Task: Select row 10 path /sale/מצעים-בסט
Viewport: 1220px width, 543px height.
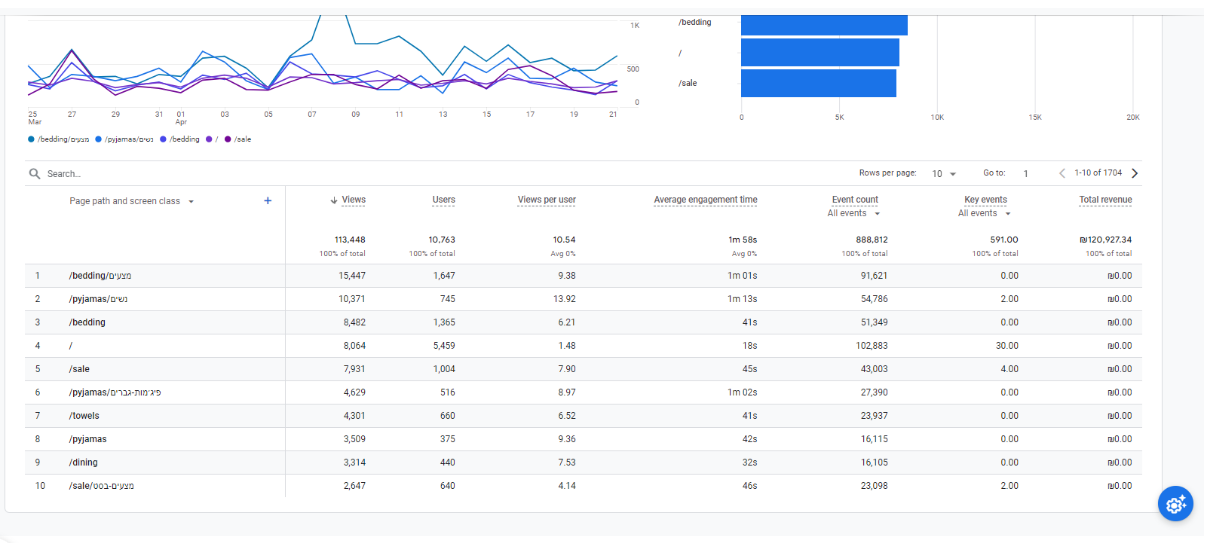Action: tap(101, 486)
